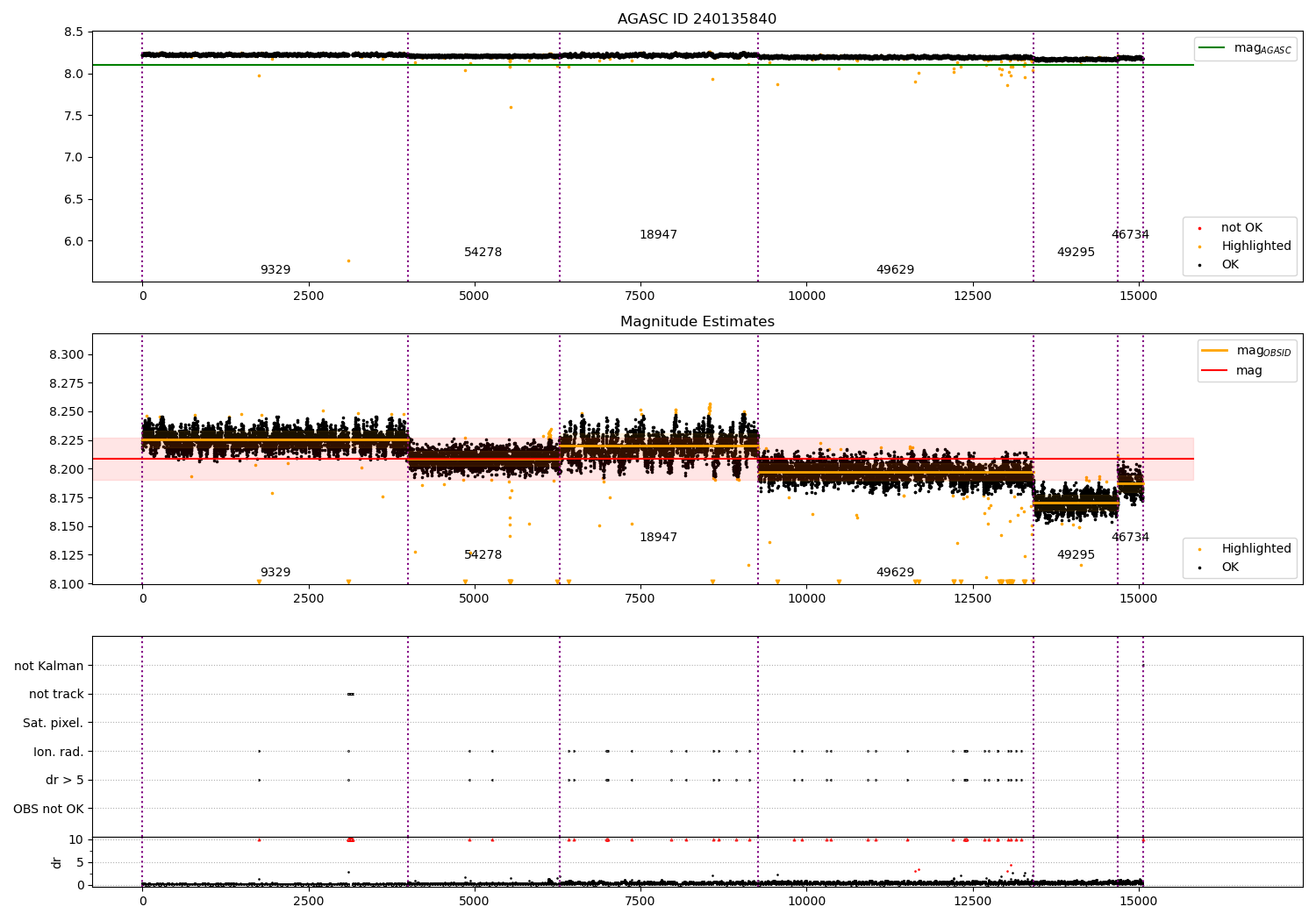Click OBSID 54278 in Magnitude Estimates plot
The height and width of the screenshot is (921, 1316).
(x=483, y=555)
